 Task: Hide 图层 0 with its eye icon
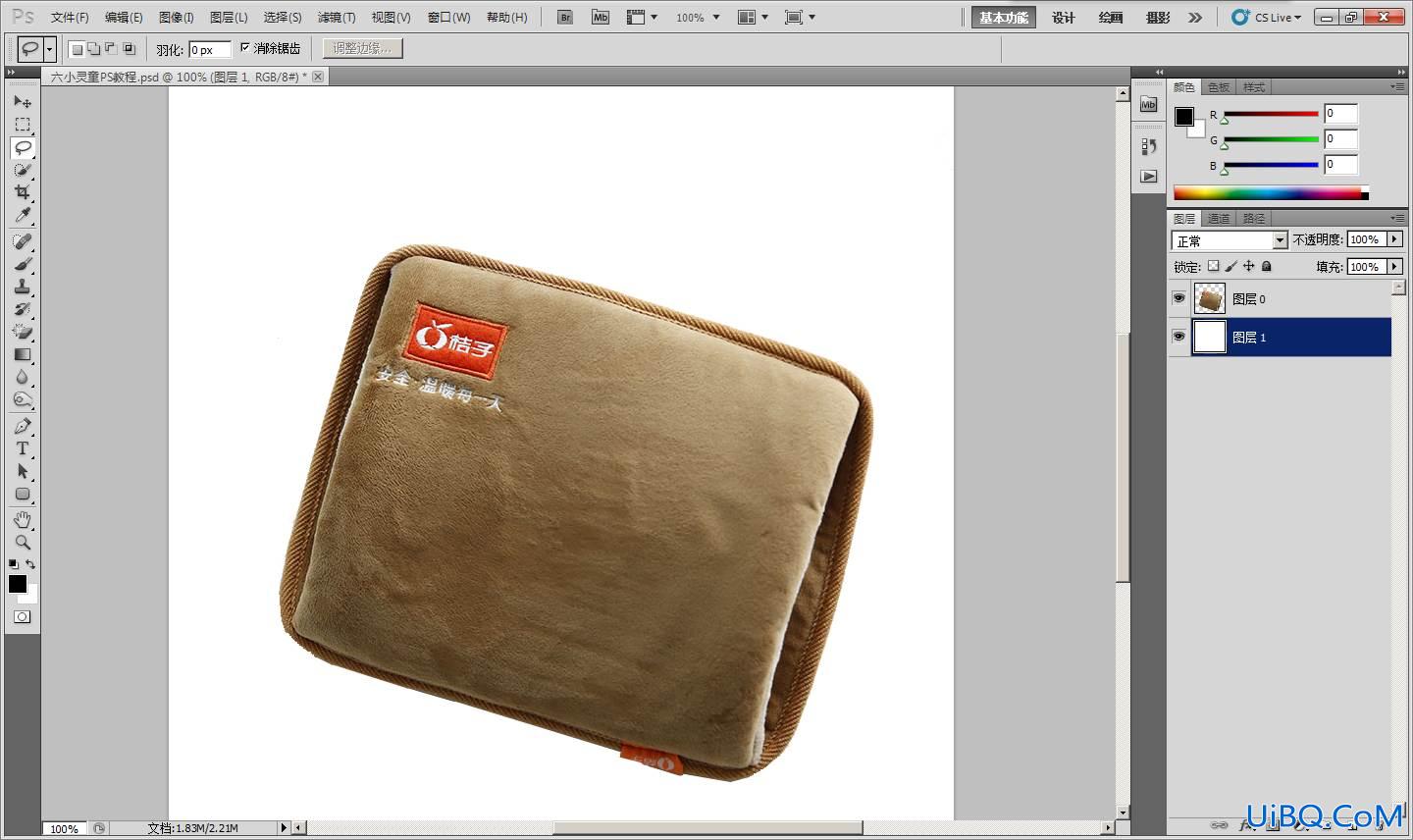[1178, 298]
